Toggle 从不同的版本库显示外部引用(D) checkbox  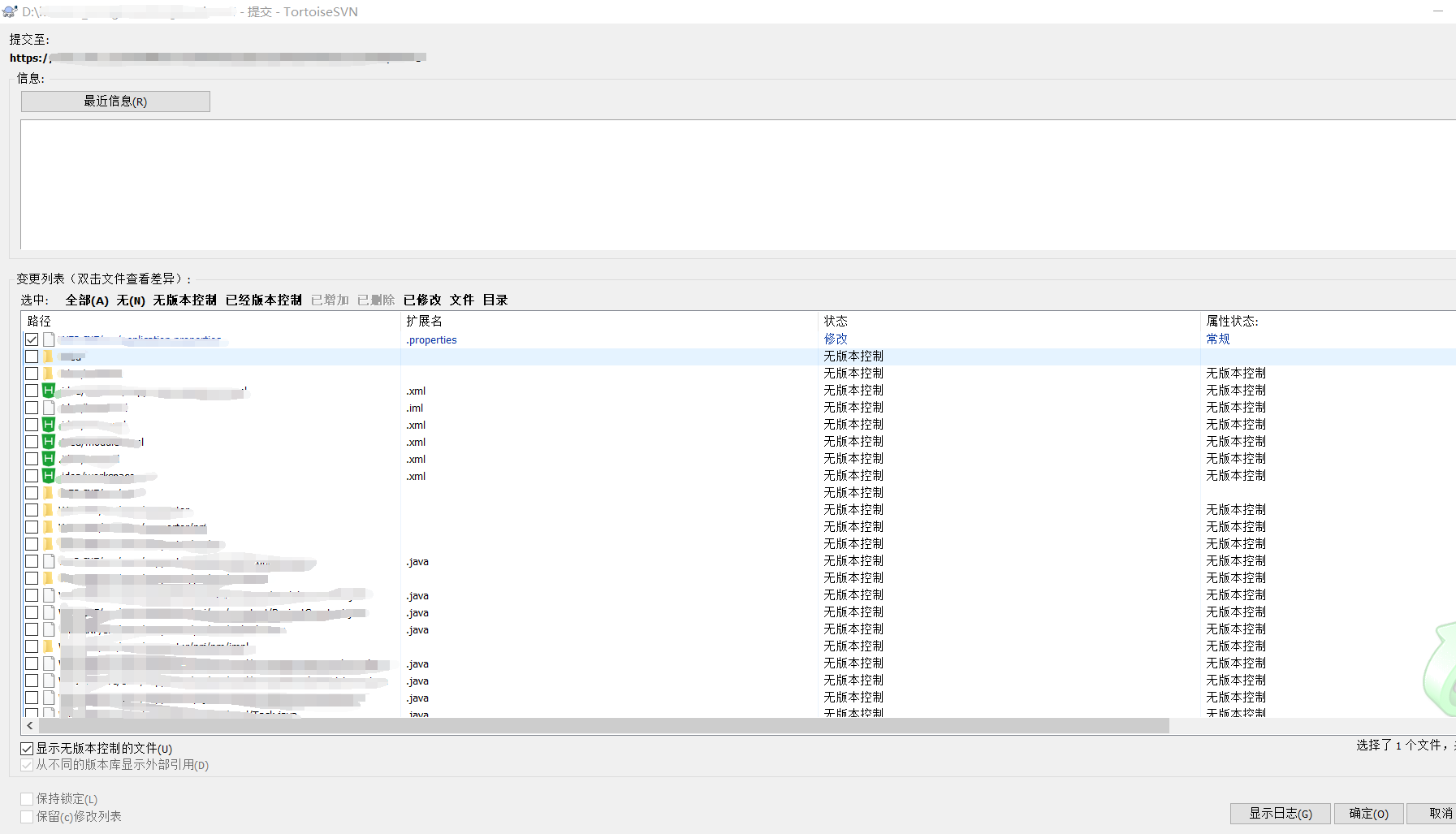pyautogui.click(x=27, y=765)
